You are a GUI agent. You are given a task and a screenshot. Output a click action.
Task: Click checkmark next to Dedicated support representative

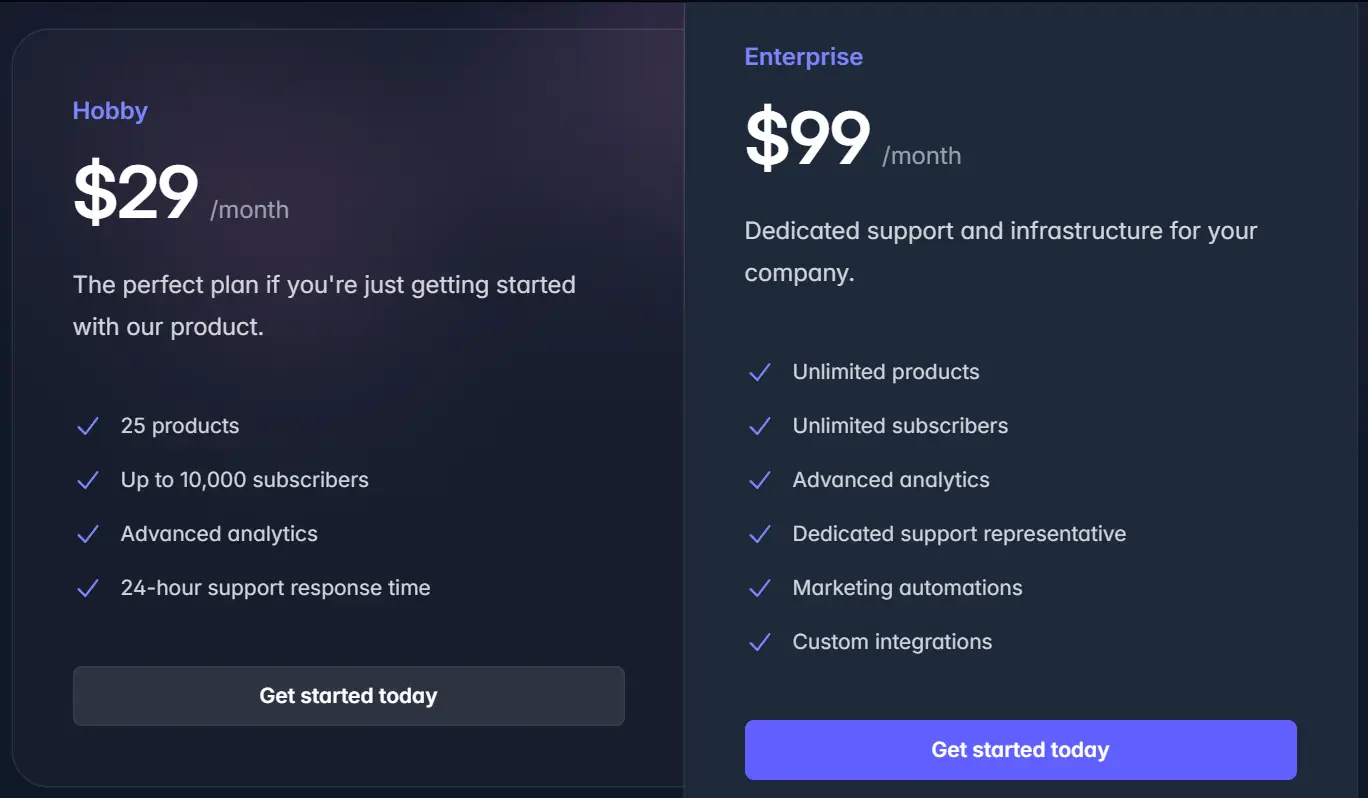pos(760,535)
